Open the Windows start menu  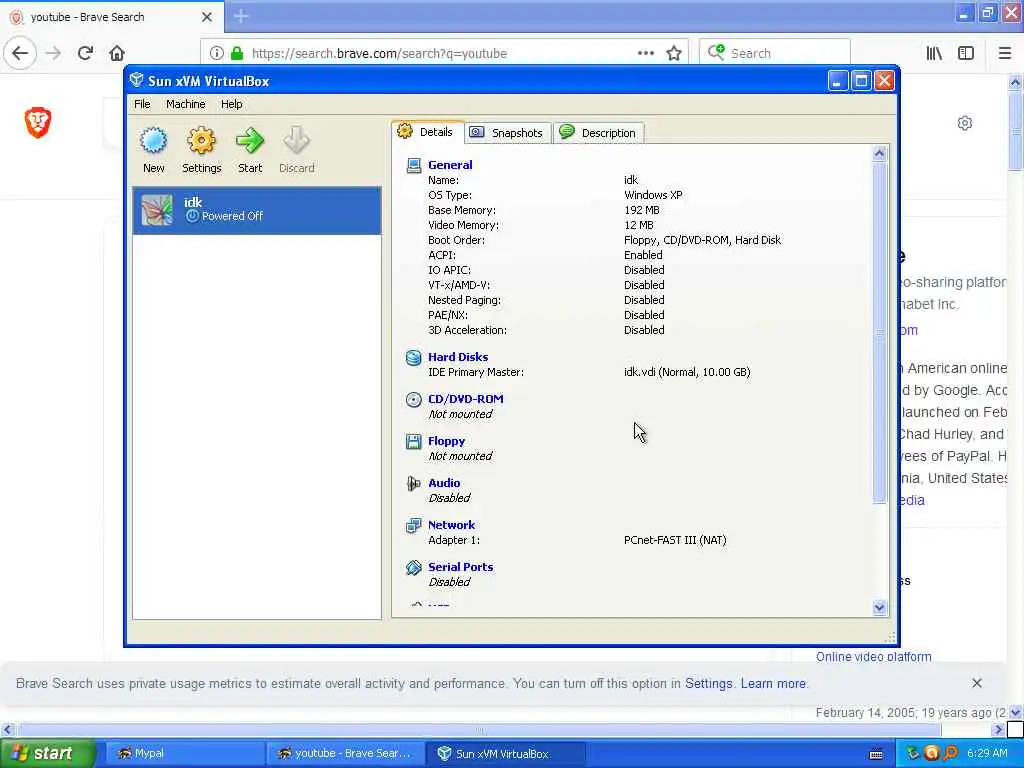(x=47, y=753)
